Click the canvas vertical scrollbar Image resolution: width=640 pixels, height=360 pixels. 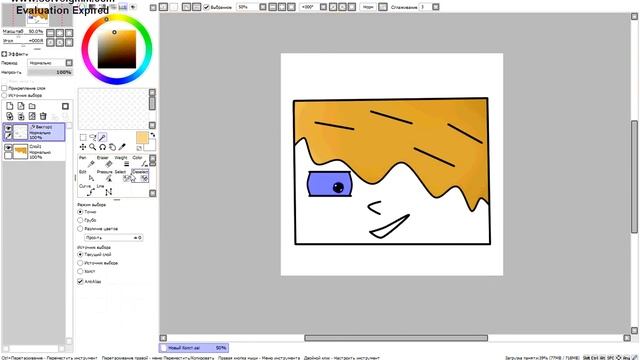tap(634, 176)
